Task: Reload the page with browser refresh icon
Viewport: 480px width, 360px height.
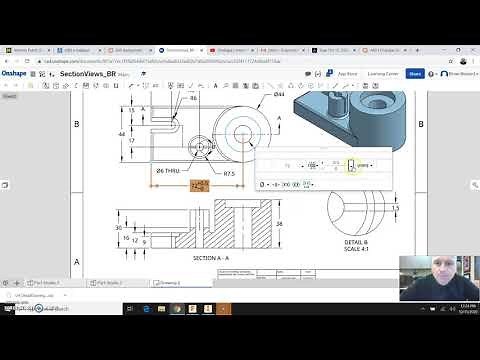Action: coord(27,61)
